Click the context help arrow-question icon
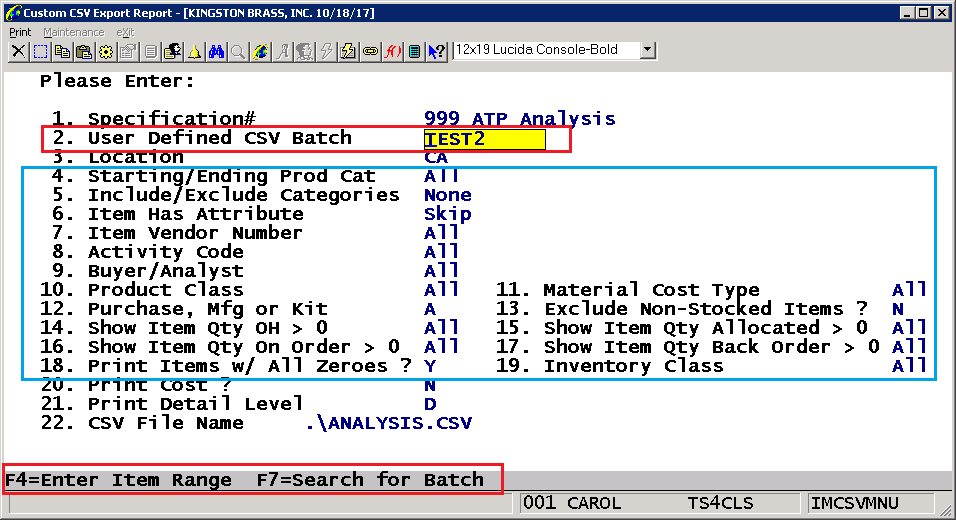 (436, 51)
